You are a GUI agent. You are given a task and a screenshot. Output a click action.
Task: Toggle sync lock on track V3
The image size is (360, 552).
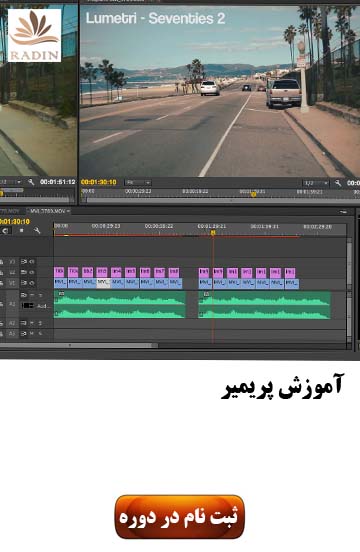24,262
